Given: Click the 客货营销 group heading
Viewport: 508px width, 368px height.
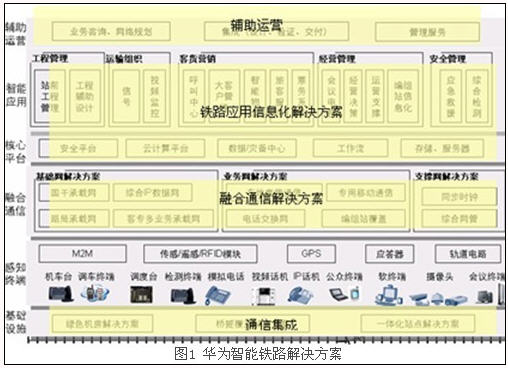Looking at the screenshot, I should tap(197, 59).
